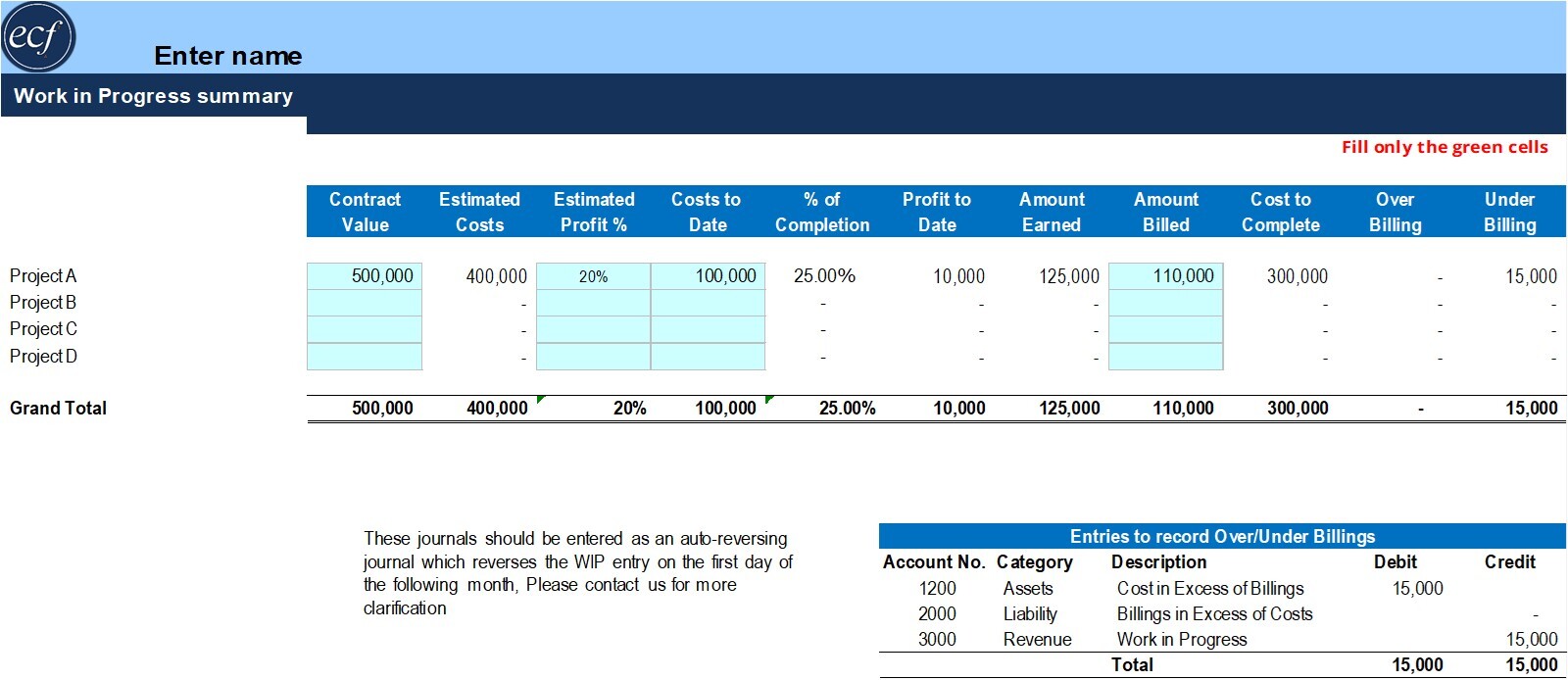The height and width of the screenshot is (680, 1568).
Task: Click the Debit column header
Action: [x=1396, y=562]
